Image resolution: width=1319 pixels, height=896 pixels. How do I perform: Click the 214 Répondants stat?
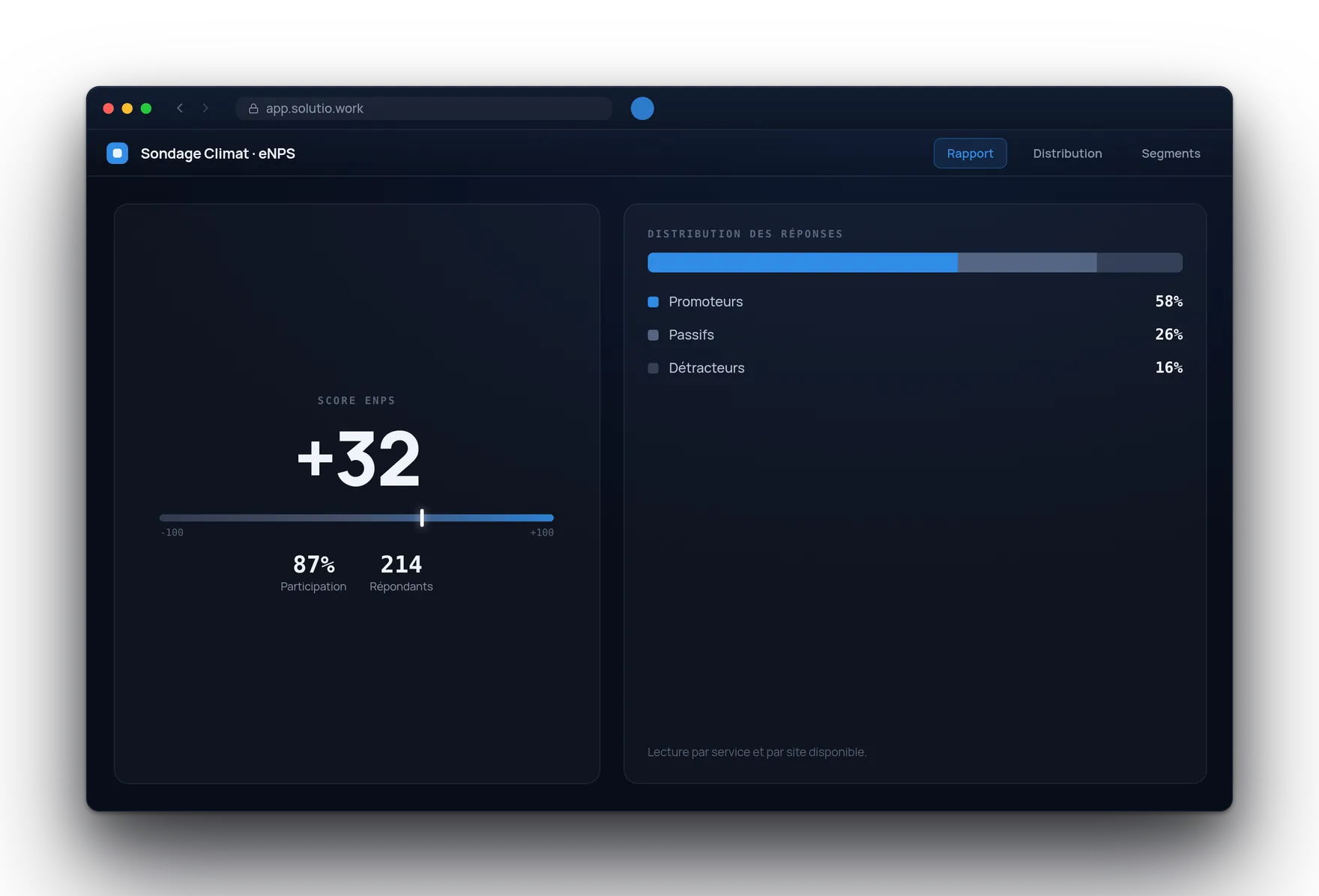(401, 573)
